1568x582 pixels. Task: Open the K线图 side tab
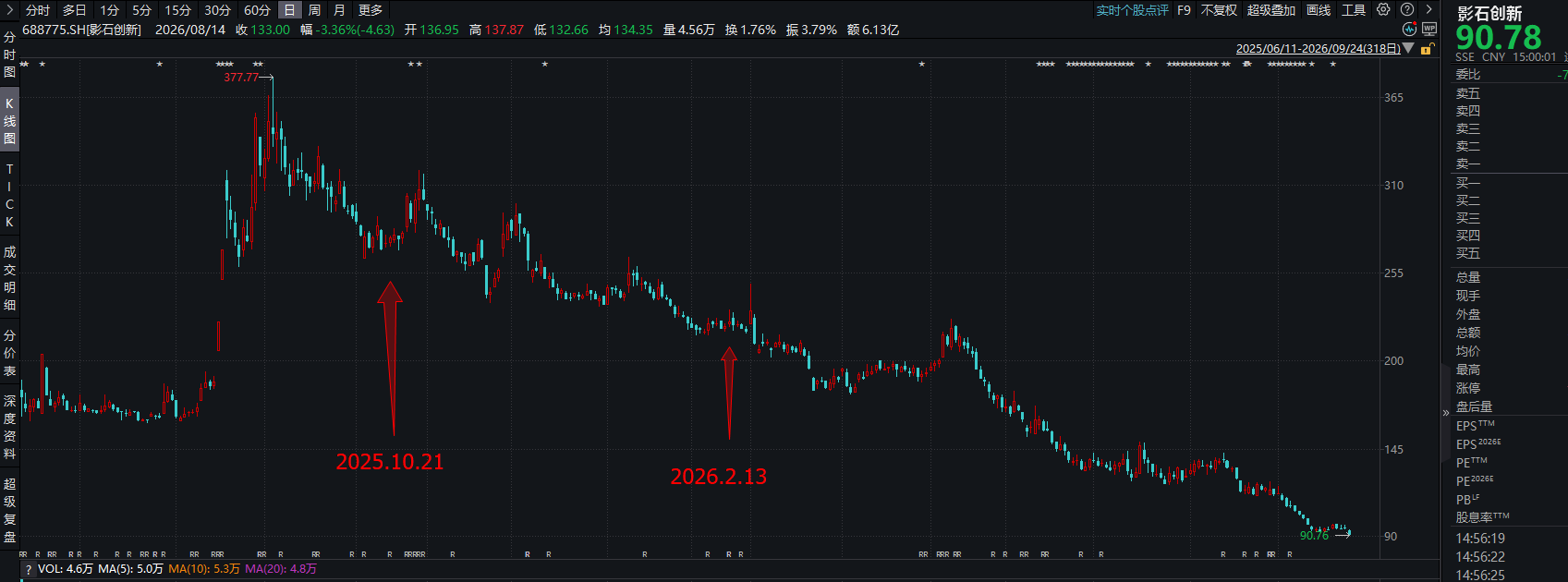tap(9, 121)
